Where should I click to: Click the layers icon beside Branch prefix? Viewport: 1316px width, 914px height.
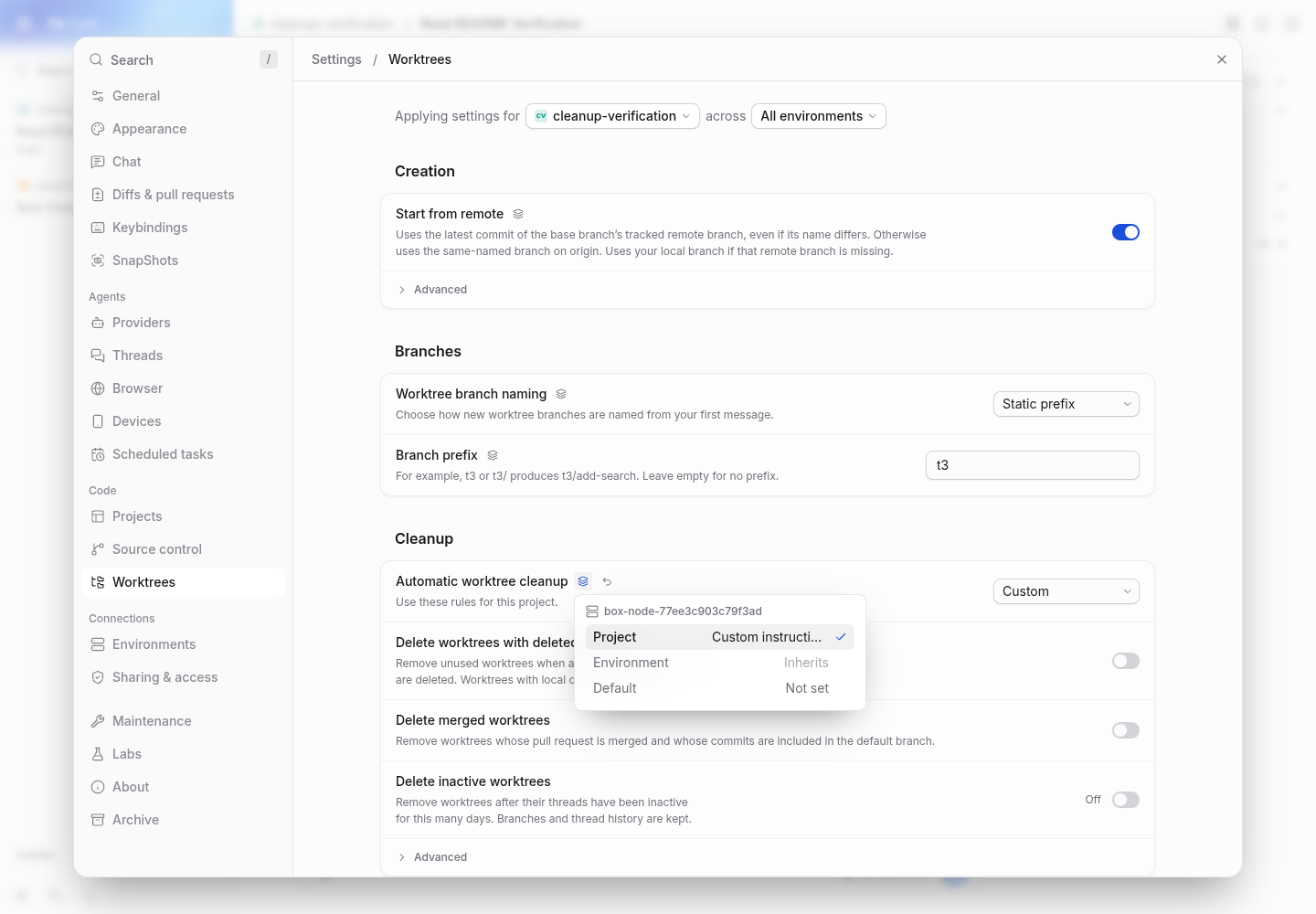click(x=493, y=455)
